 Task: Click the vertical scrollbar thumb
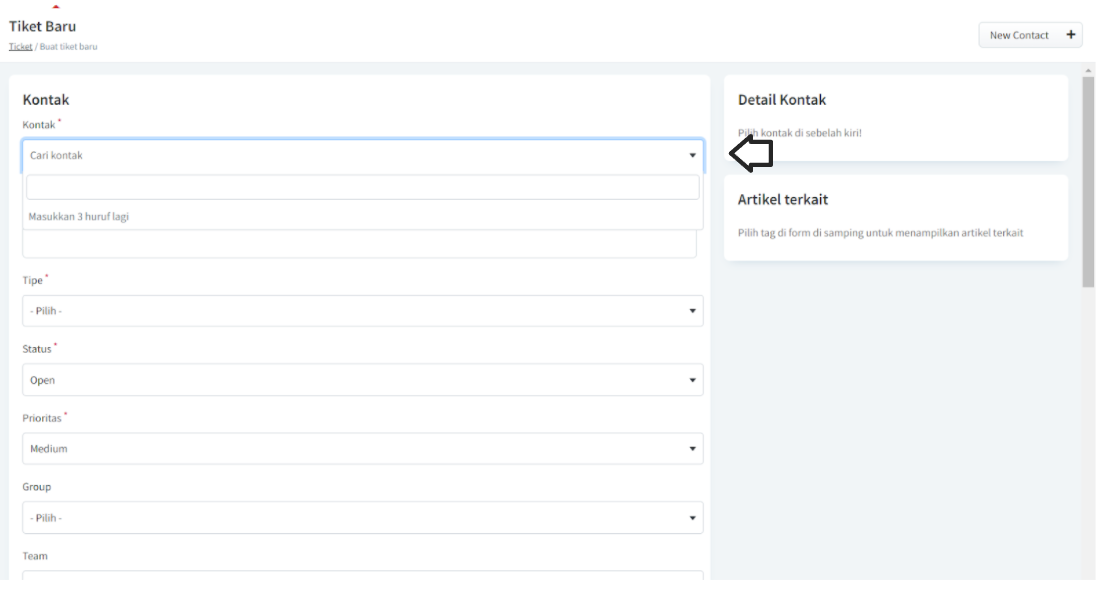coord(1088,180)
